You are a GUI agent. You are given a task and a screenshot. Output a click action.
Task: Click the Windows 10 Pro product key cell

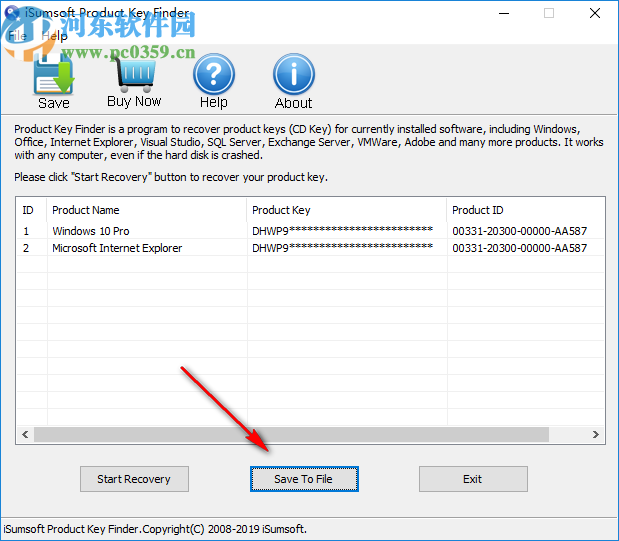click(347, 231)
